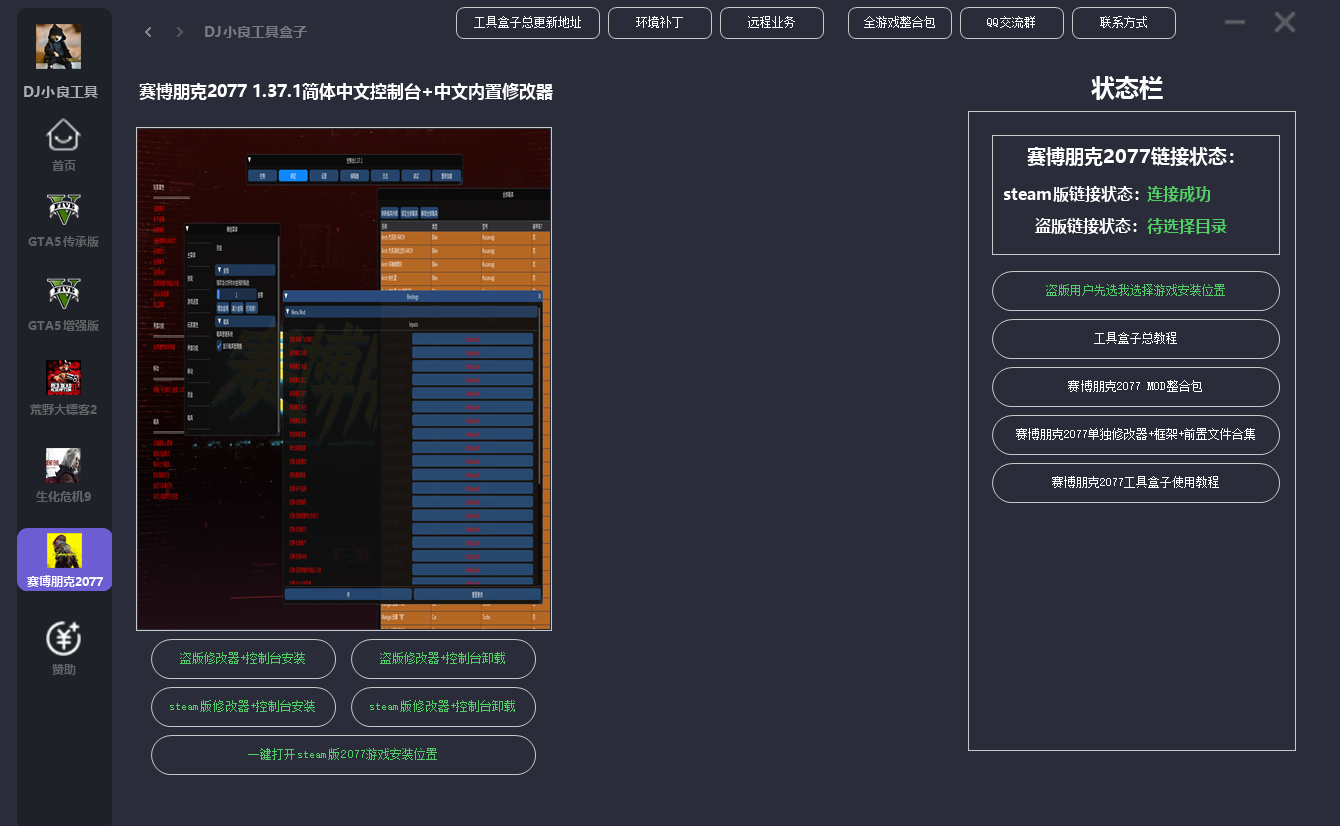Click 远程业务 button

tap(772, 23)
